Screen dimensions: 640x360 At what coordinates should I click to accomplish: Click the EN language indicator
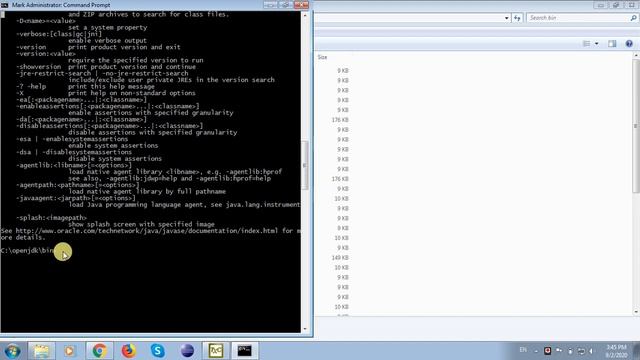(x=523, y=350)
